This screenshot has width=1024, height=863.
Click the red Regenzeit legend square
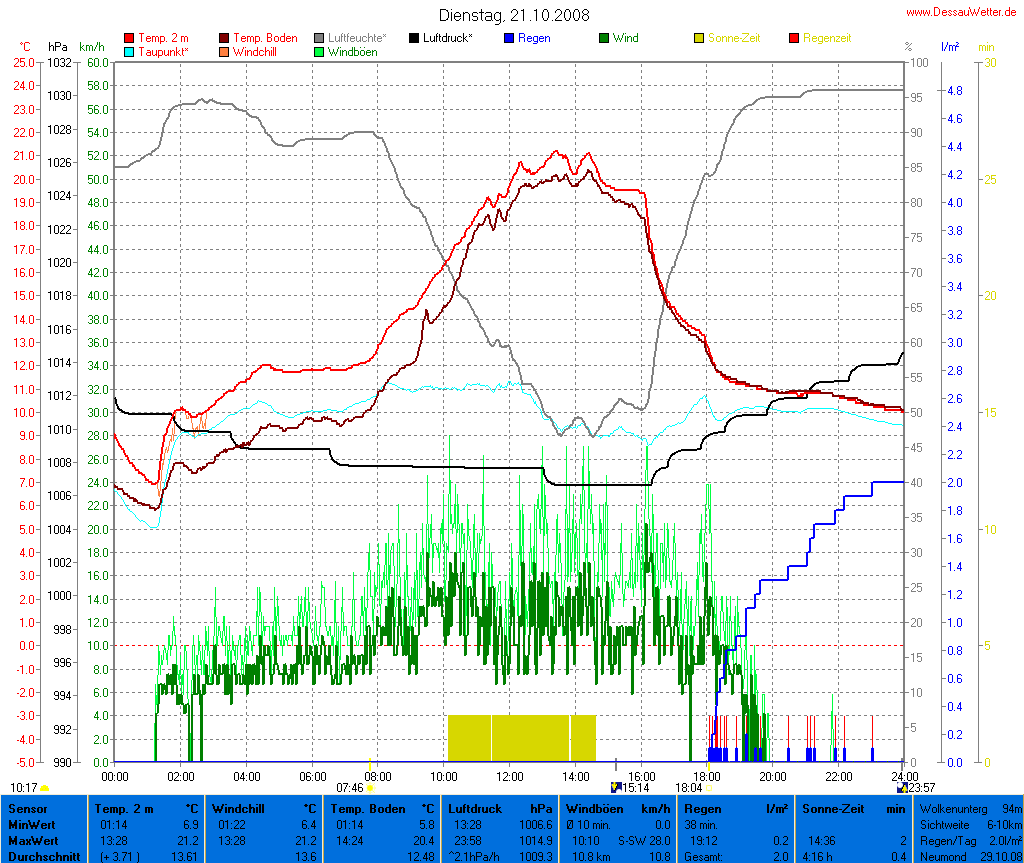click(794, 38)
